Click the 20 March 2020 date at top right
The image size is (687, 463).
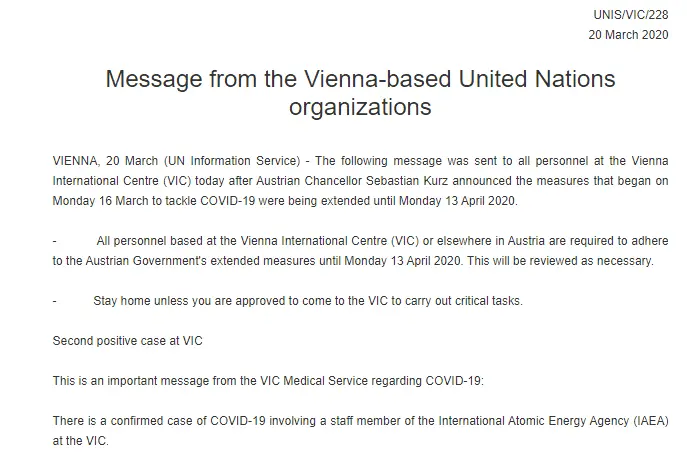[626, 34]
